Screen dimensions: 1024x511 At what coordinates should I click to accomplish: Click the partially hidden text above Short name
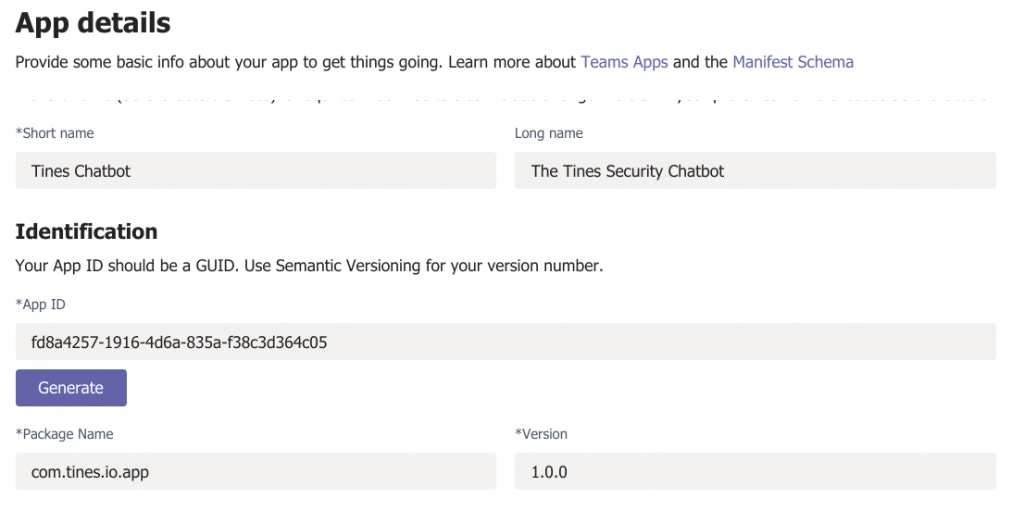pos(500,99)
